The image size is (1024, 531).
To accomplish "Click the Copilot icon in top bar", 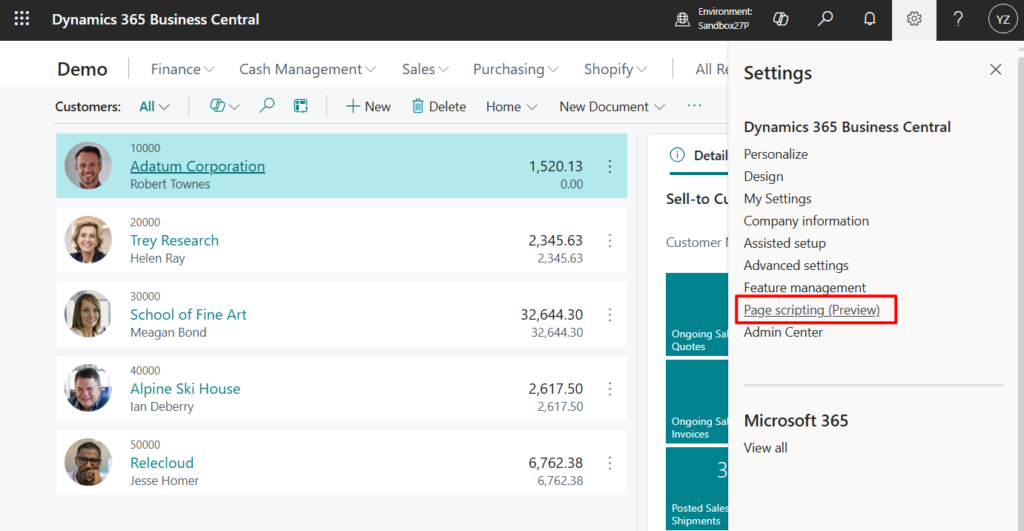I will point(782,19).
